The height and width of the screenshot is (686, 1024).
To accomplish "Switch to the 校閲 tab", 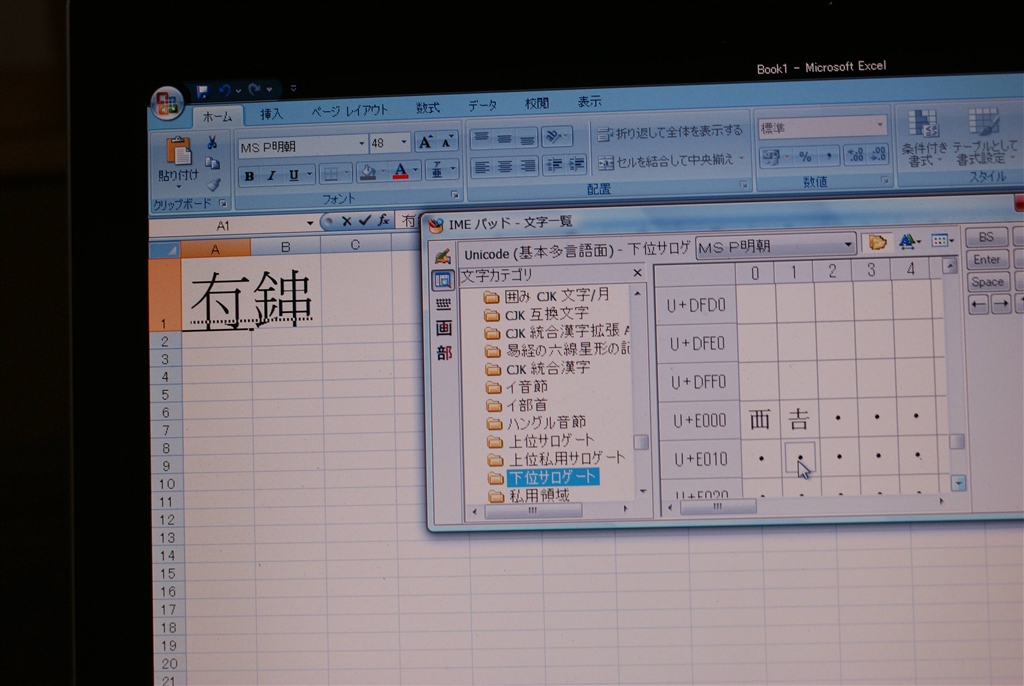I will click(537, 103).
